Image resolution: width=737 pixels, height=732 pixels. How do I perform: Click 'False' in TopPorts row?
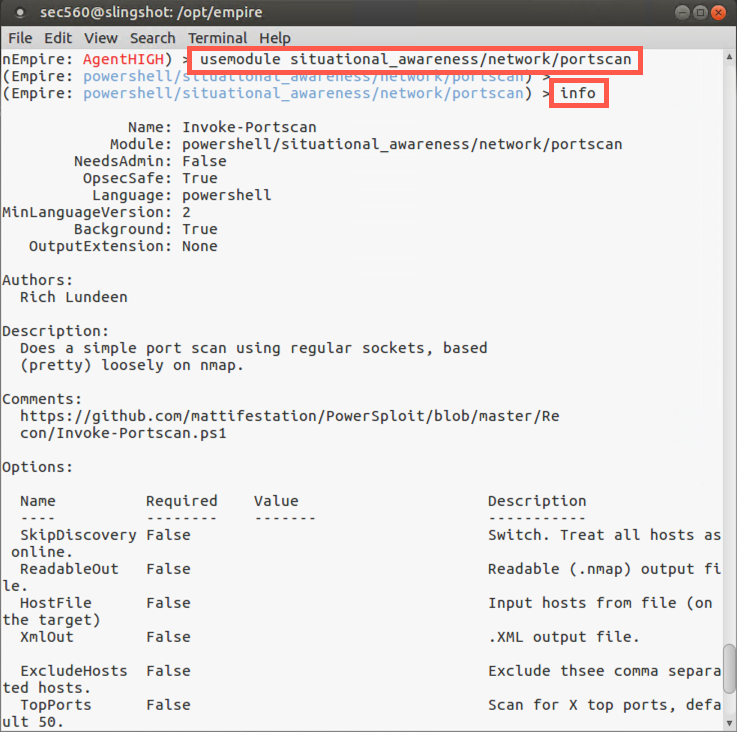tap(168, 705)
